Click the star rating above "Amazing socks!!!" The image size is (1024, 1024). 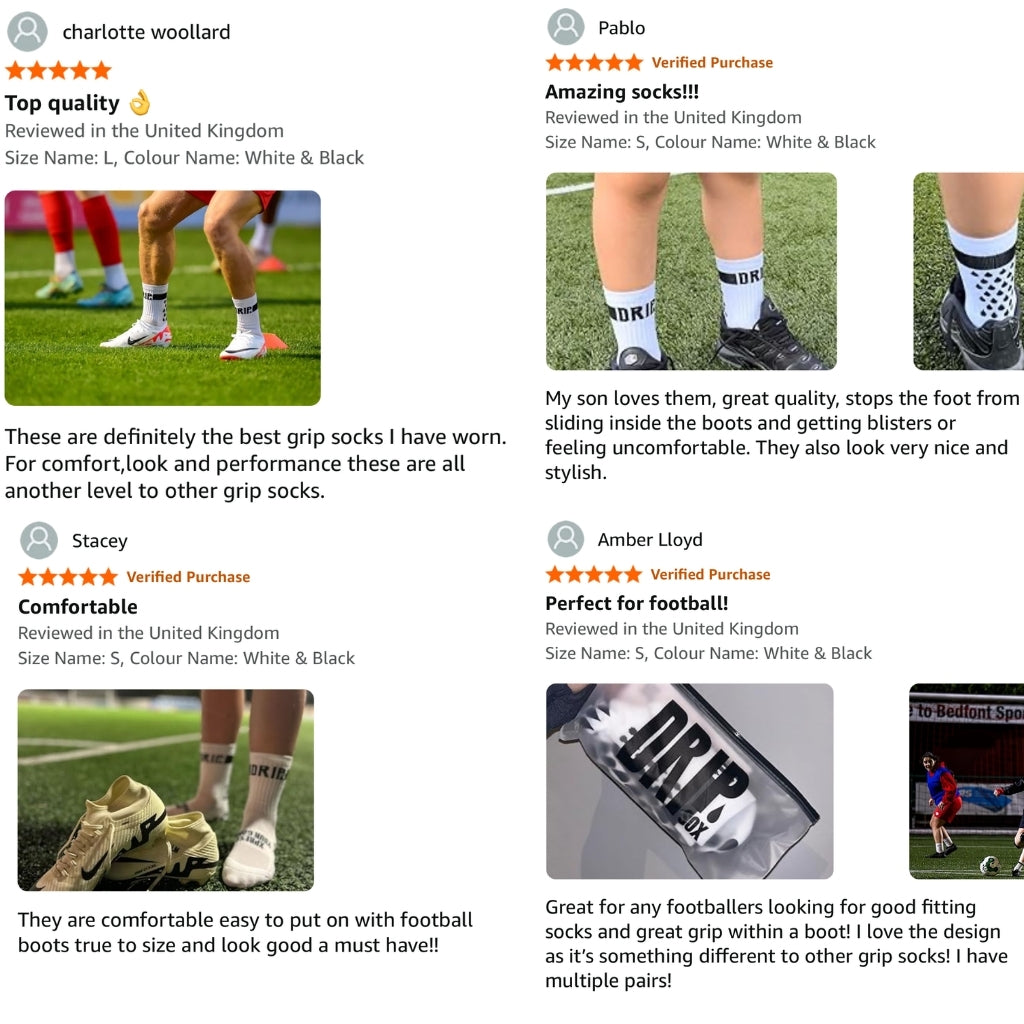594,63
